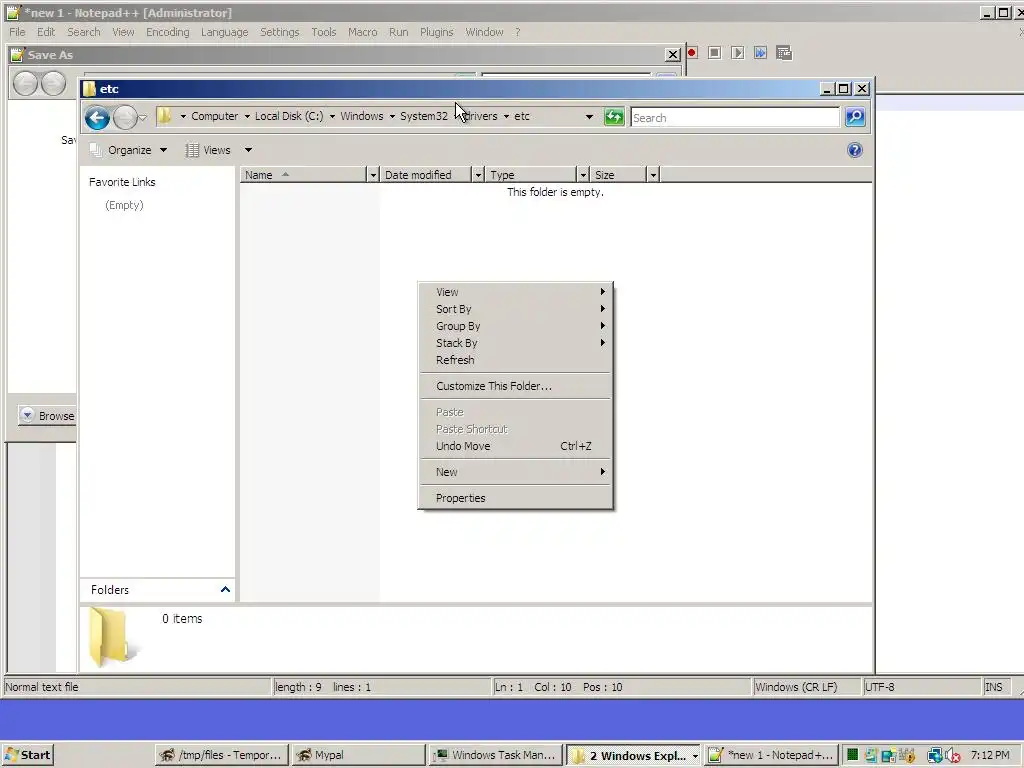Screen dimensions: 1024x768
Task: Sort by Type column header
Action: [x=531, y=175]
